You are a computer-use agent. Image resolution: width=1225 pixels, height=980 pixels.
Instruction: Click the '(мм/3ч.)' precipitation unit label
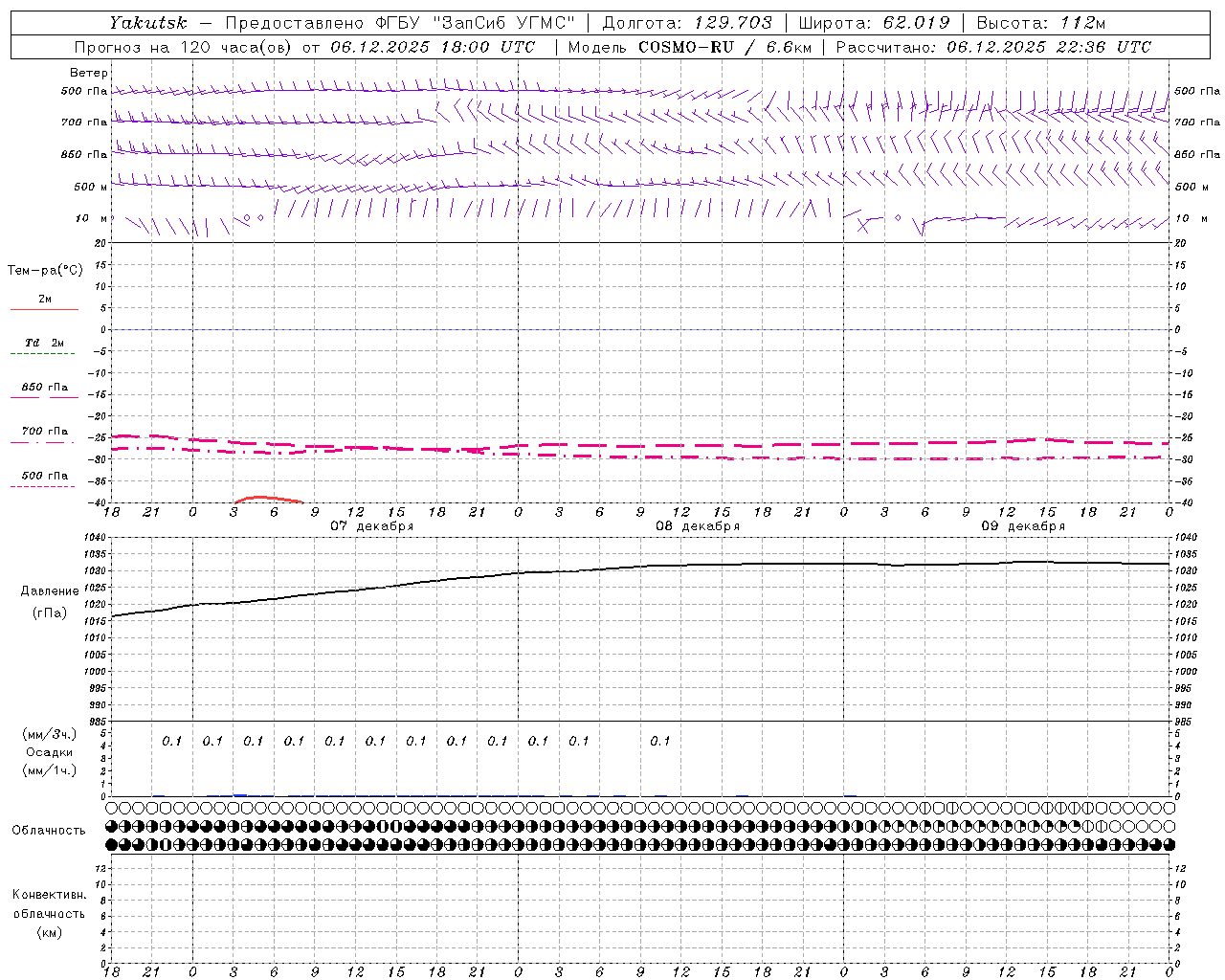point(50,735)
